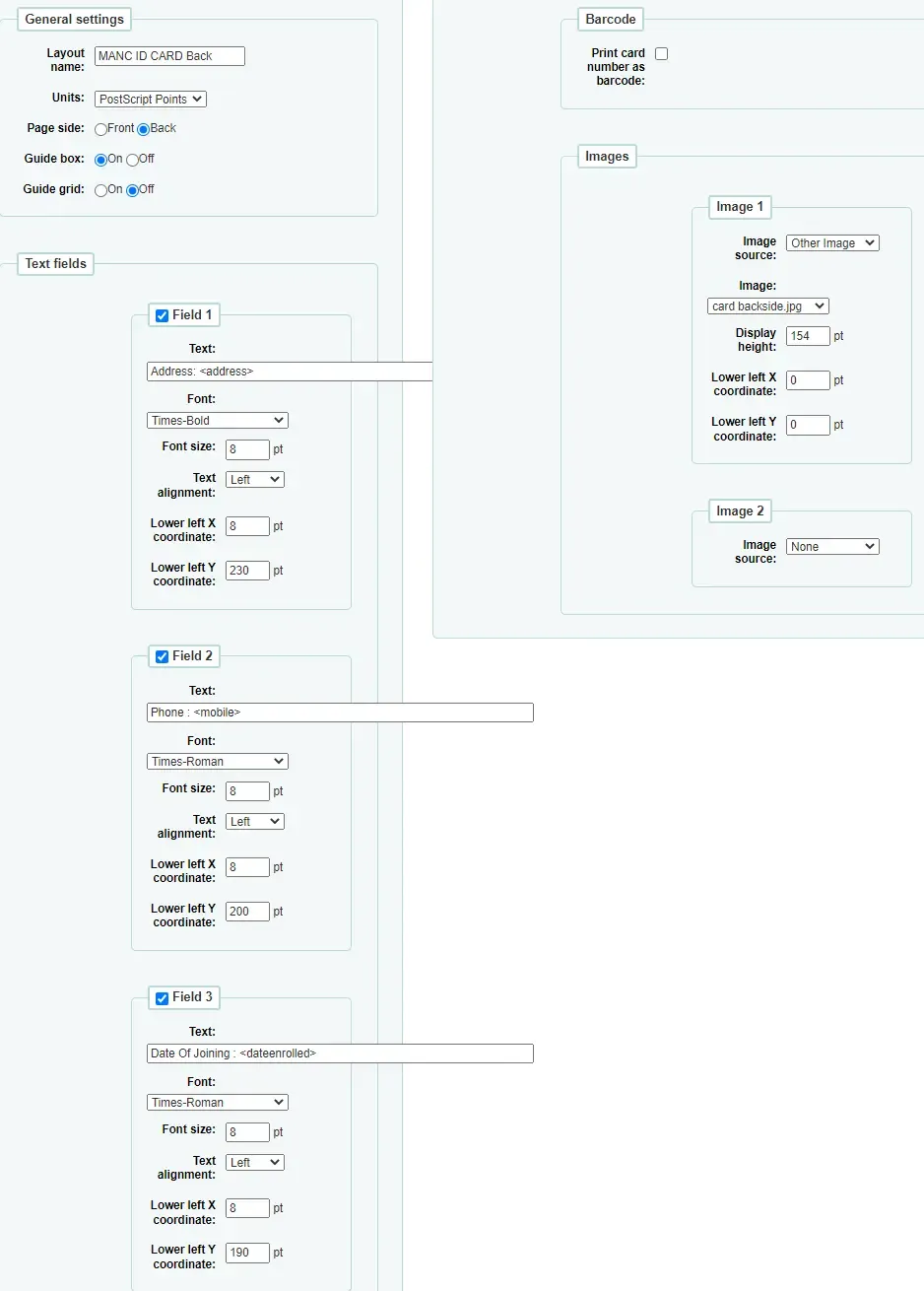Click Field 3 Lower left X coordinate input
Image resolution: width=924 pixels, height=1291 pixels.
(247, 1208)
